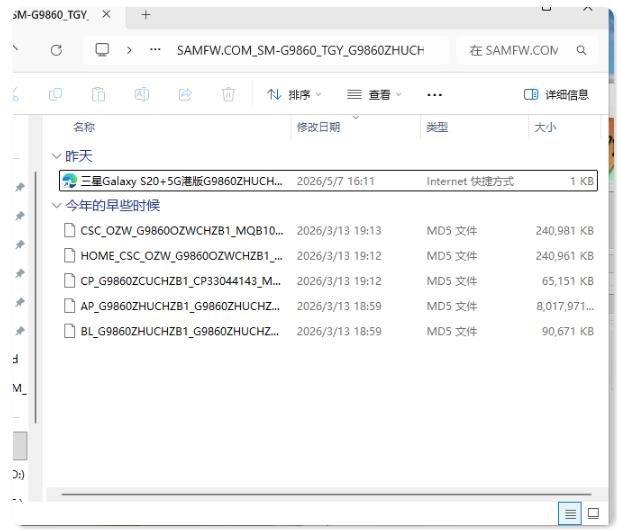Viewport: 617px width, 530px height.
Task: Open the toolbar more options ellipsis
Action: coord(434,95)
